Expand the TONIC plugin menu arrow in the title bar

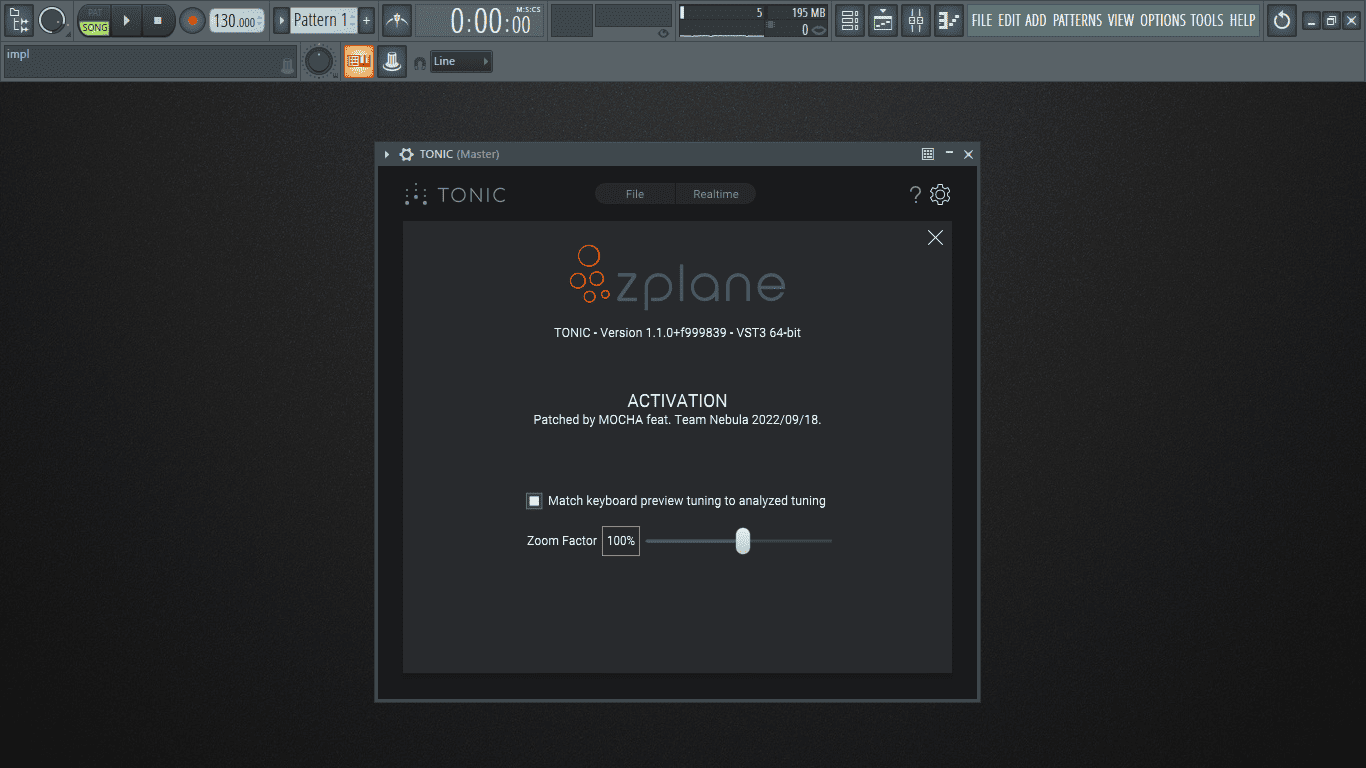point(387,154)
